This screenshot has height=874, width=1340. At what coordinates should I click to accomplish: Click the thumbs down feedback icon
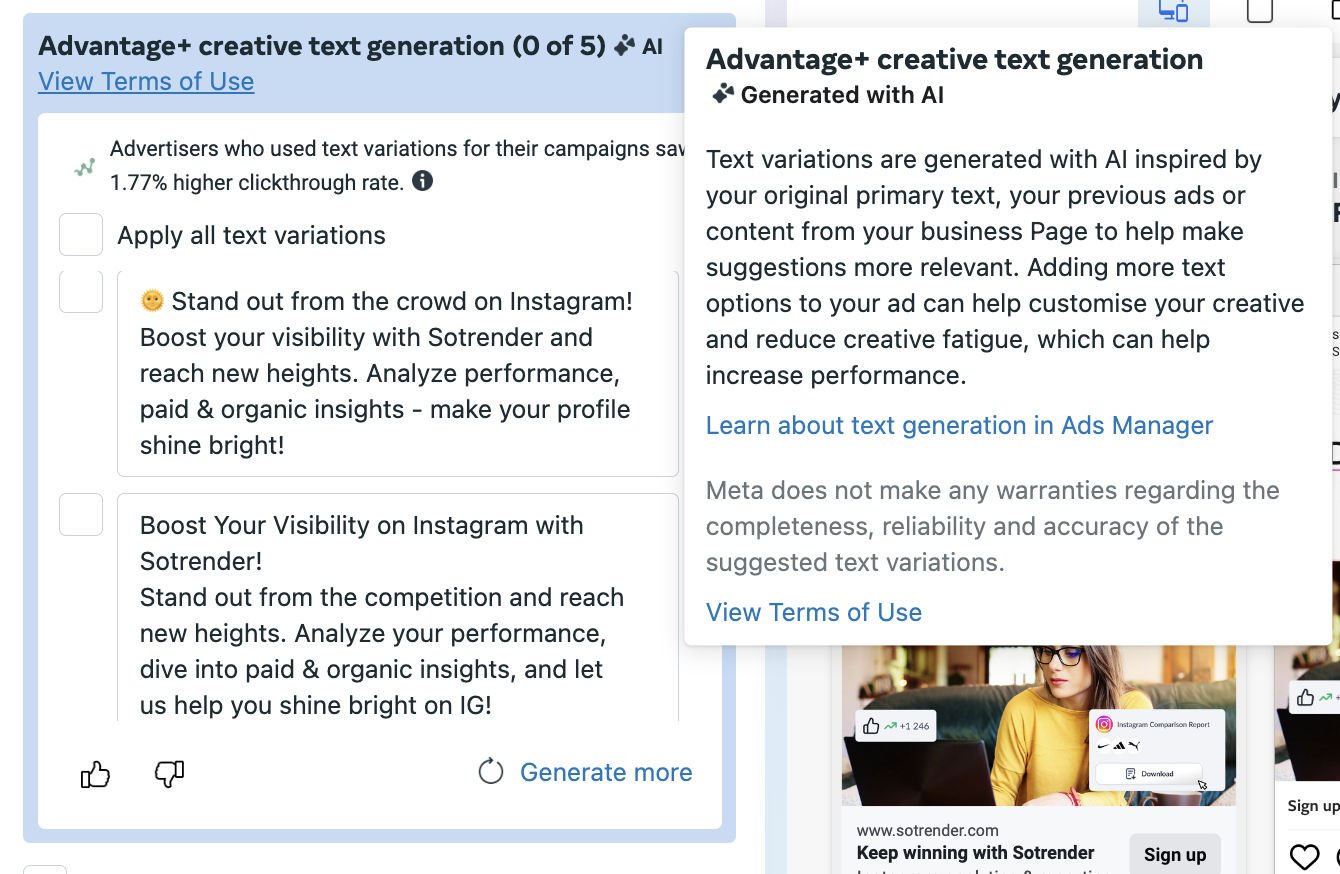[x=169, y=773]
